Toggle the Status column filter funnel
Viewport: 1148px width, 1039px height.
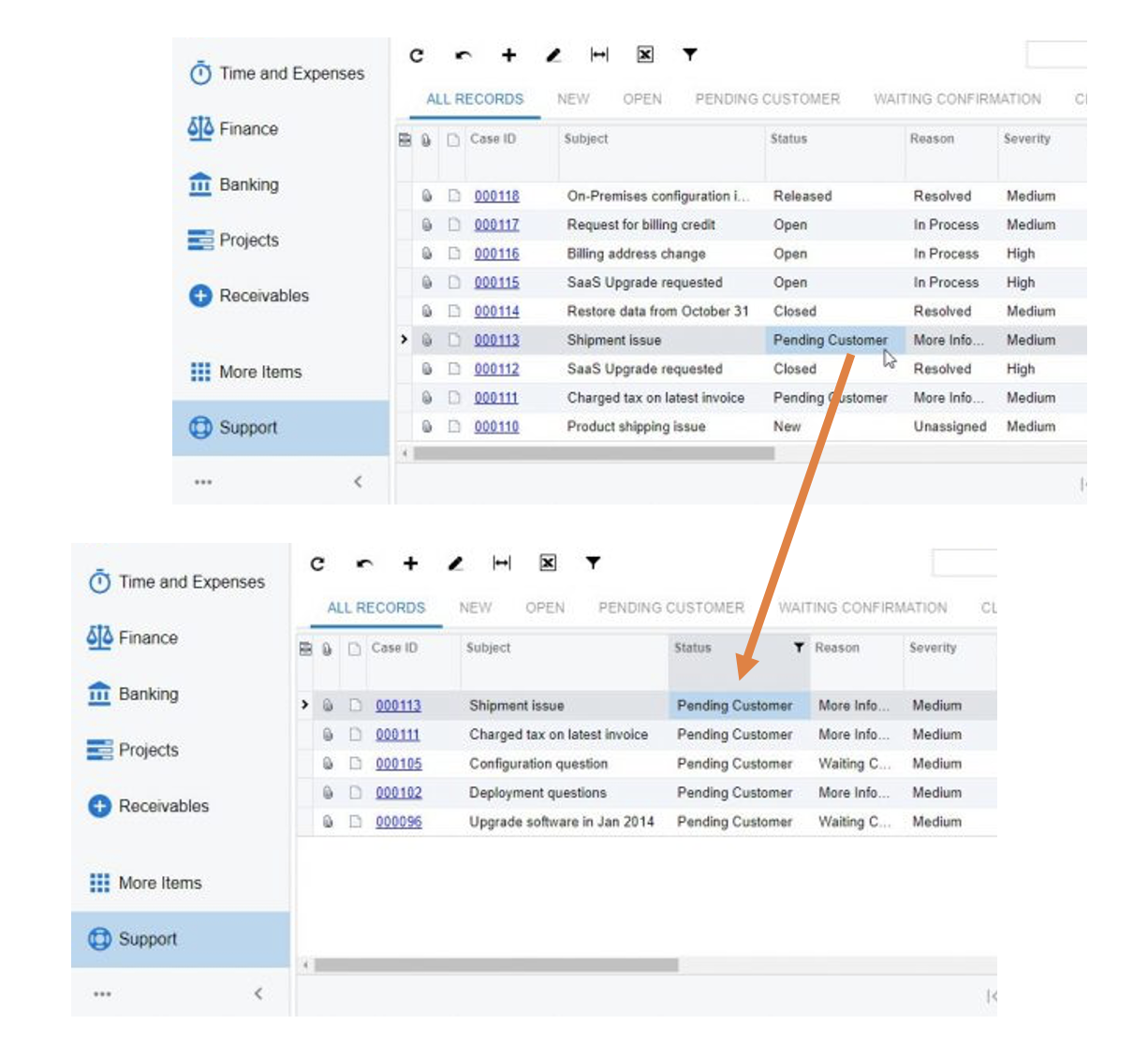[798, 647]
